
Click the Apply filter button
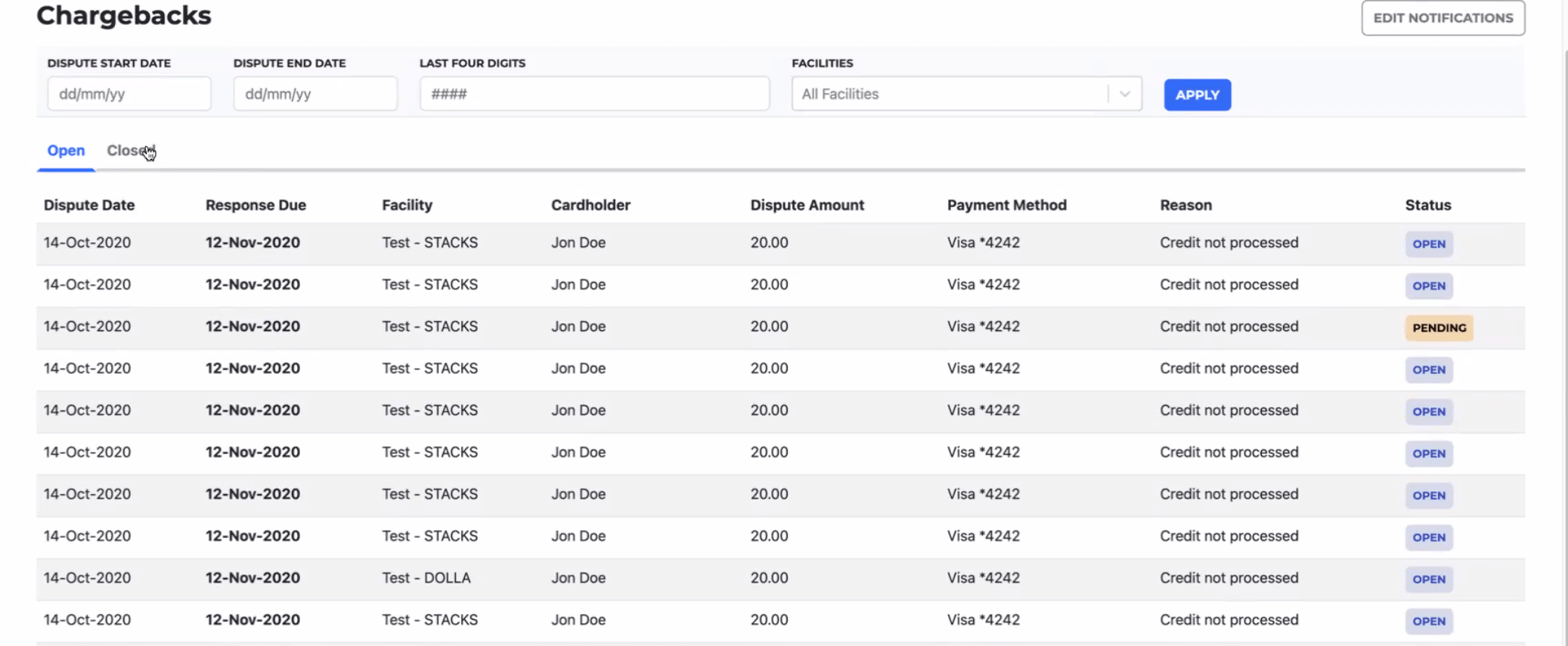[1197, 95]
